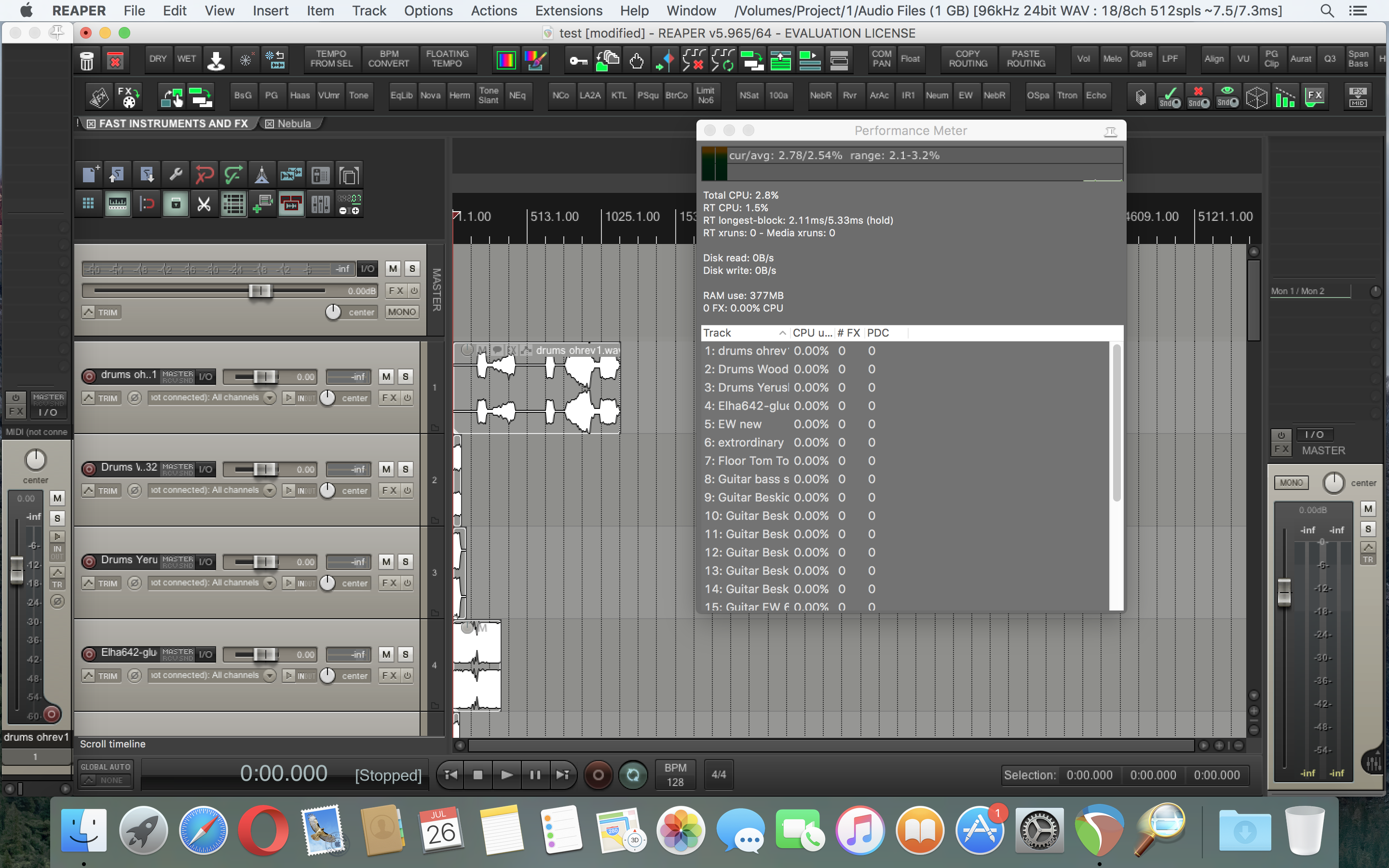Viewport: 1389px width, 868px height.
Task: Open input dropdown on the Drums \..32 track
Action: coord(269,490)
